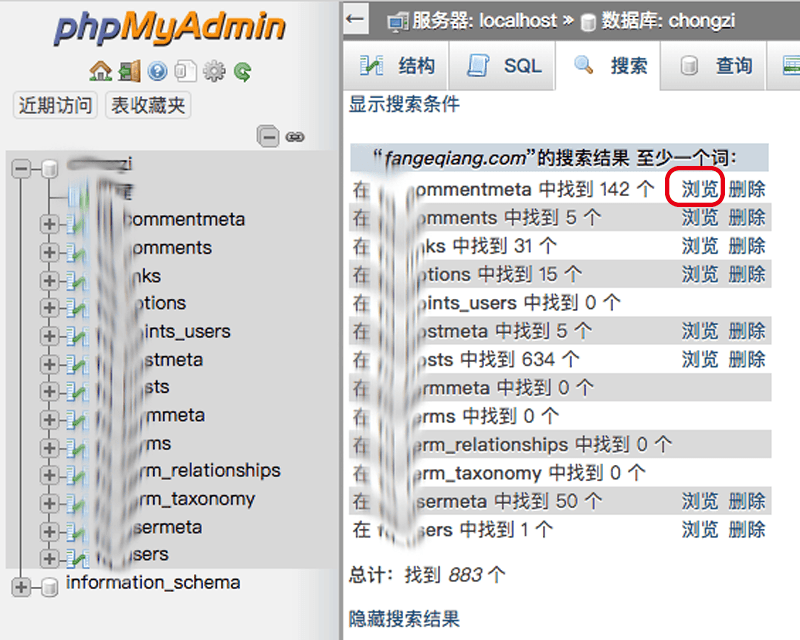
Task: Click the back arrow beside server breadcrumb
Action: coord(356,19)
